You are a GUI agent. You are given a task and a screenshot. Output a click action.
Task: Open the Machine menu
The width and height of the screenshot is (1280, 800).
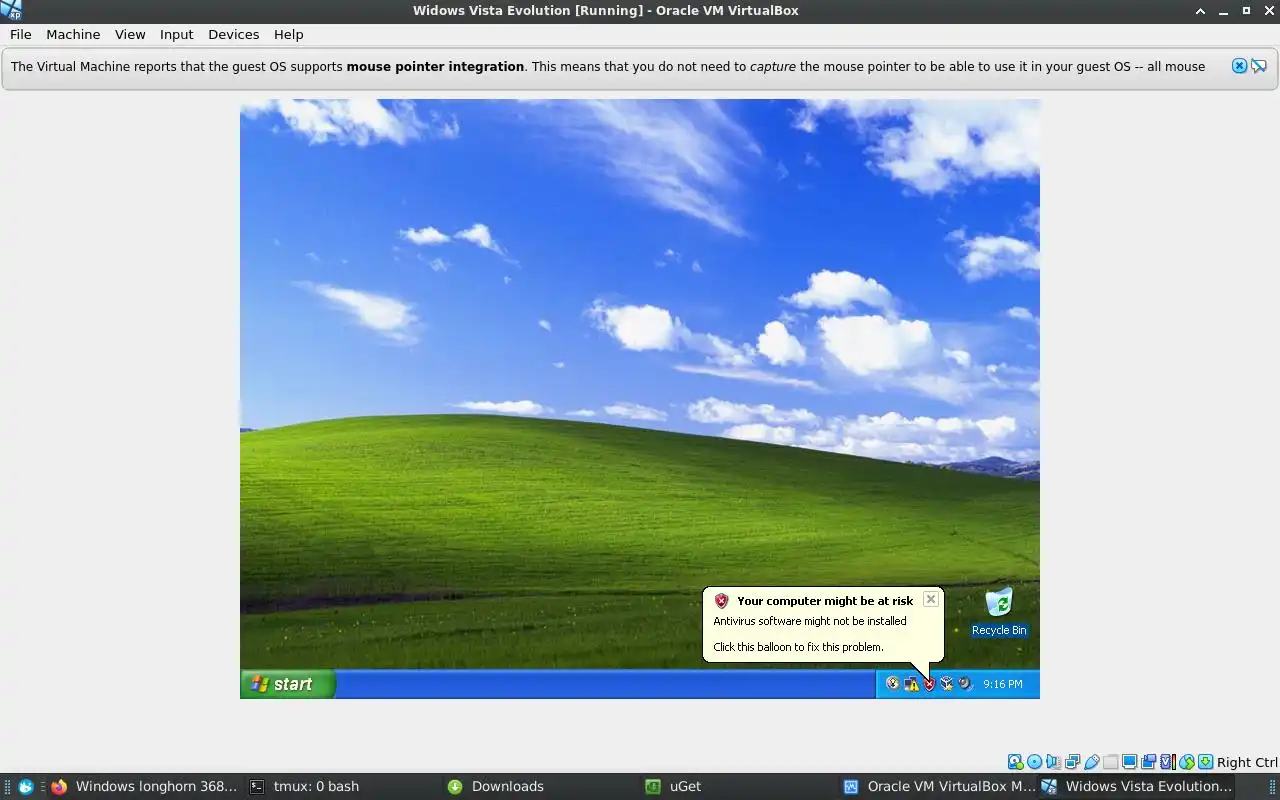[73, 34]
